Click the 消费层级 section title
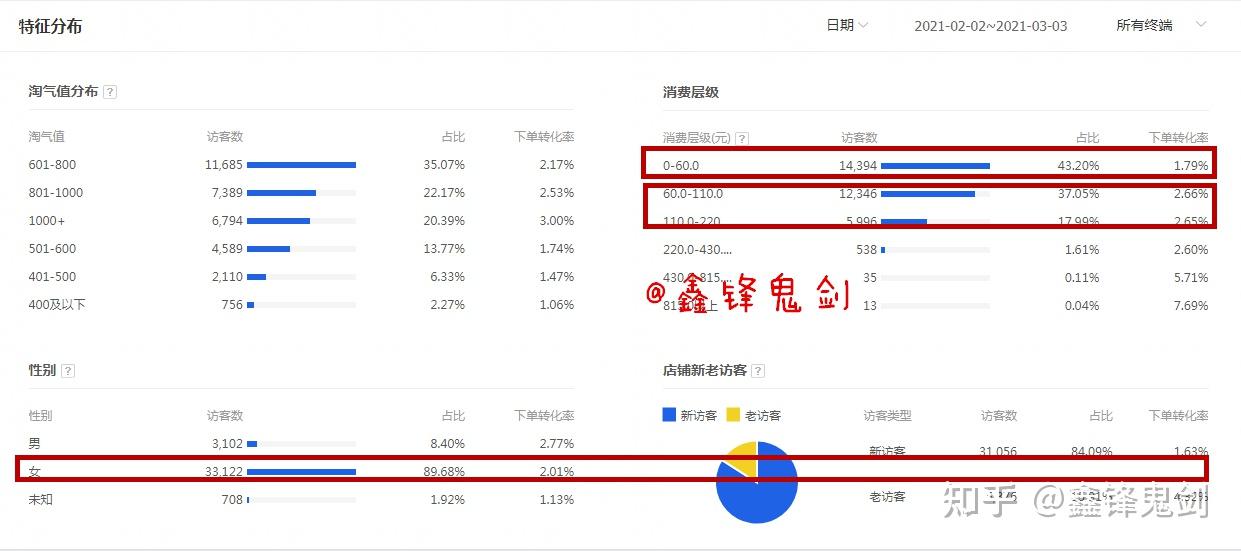The height and width of the screenshot is (551, 1241). click(690, 92)
